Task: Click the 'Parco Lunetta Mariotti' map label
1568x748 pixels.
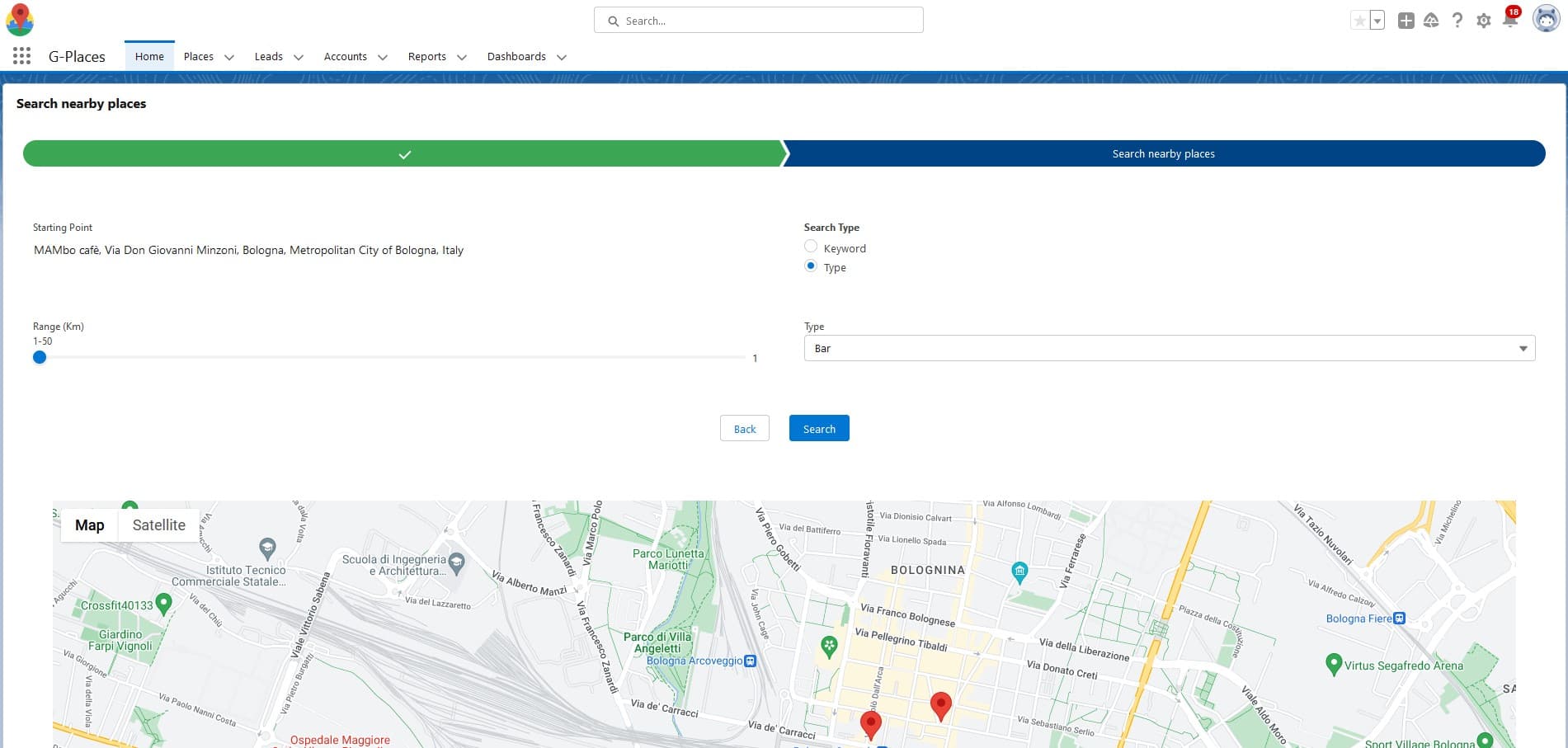Action: pos(668,559)
